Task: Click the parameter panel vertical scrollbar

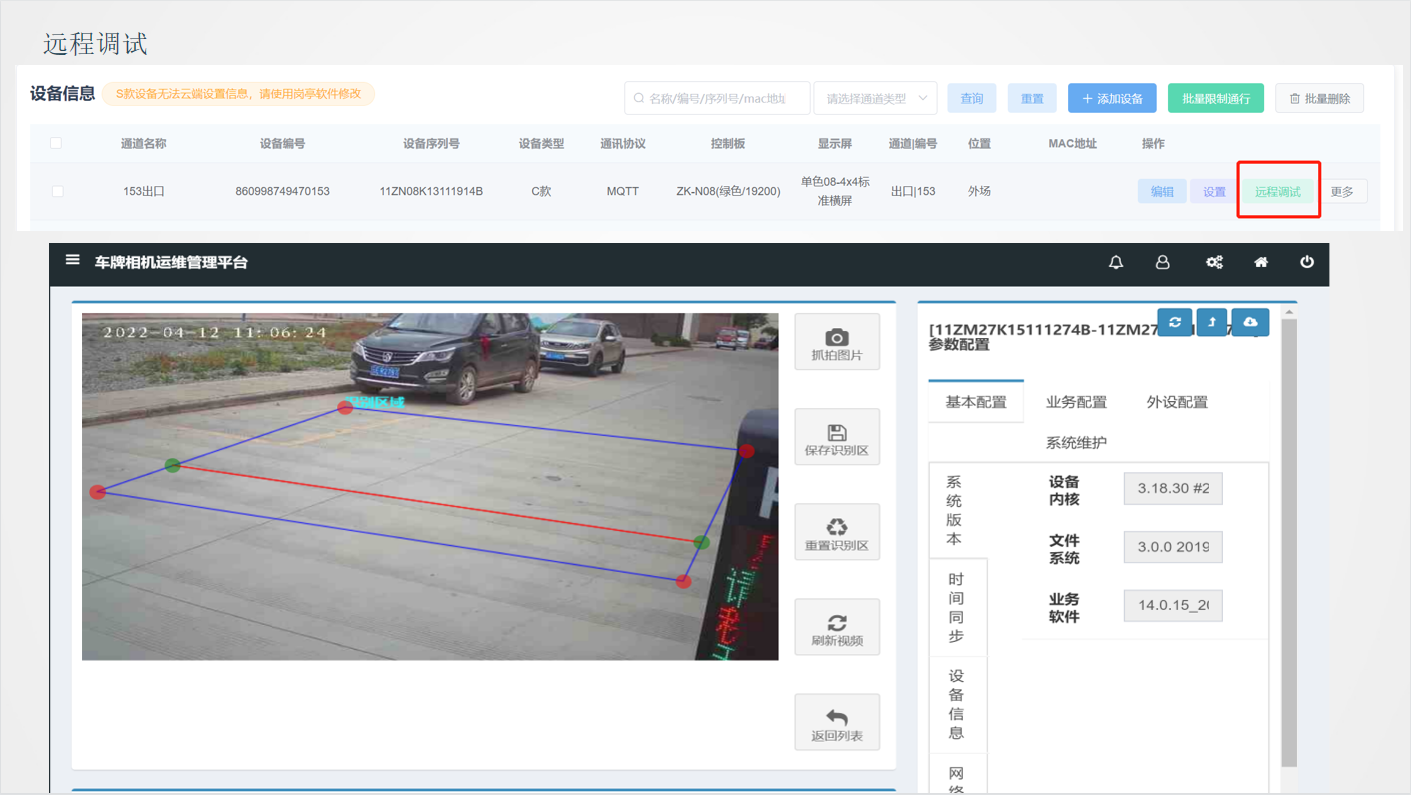Action: point(1289,542)
